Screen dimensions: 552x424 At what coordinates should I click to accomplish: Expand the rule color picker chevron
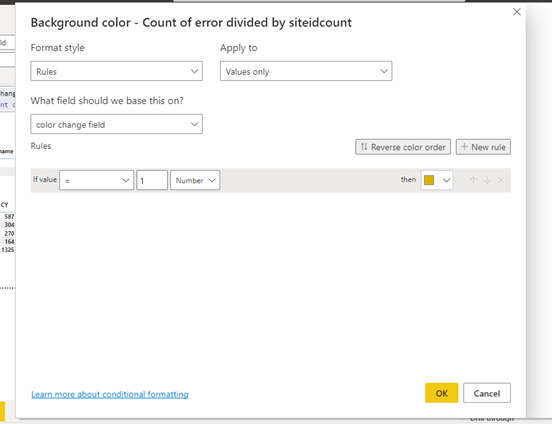tap(446, 180)
